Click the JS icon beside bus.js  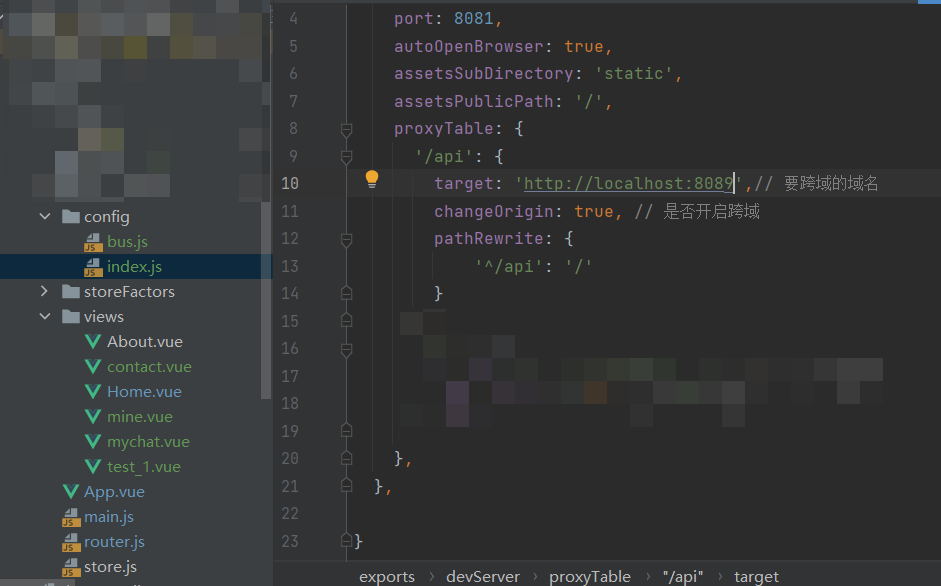pyautogui.click(x=92, y=242)
